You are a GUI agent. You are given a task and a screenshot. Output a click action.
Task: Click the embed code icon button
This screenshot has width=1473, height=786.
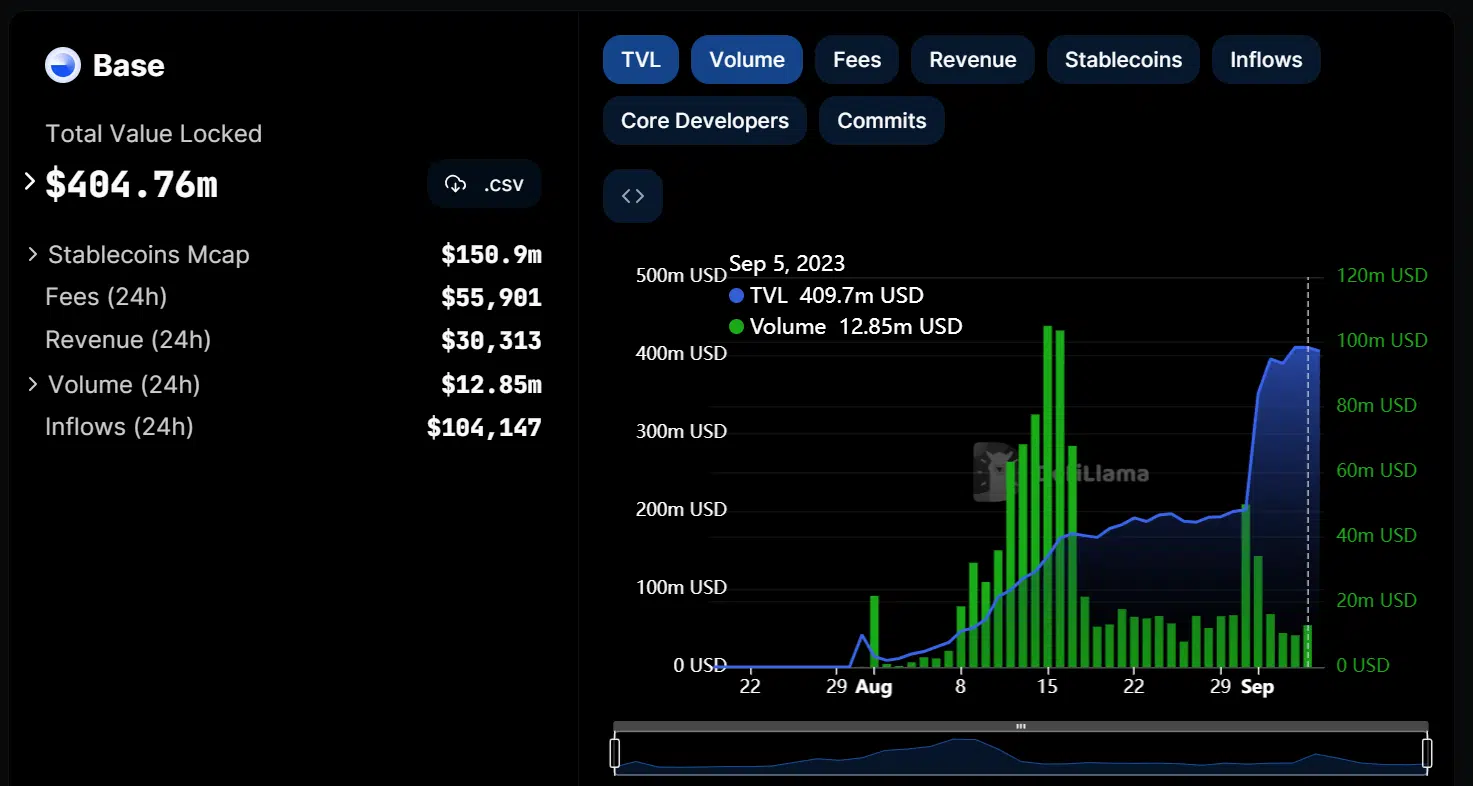tap(633, 196)
